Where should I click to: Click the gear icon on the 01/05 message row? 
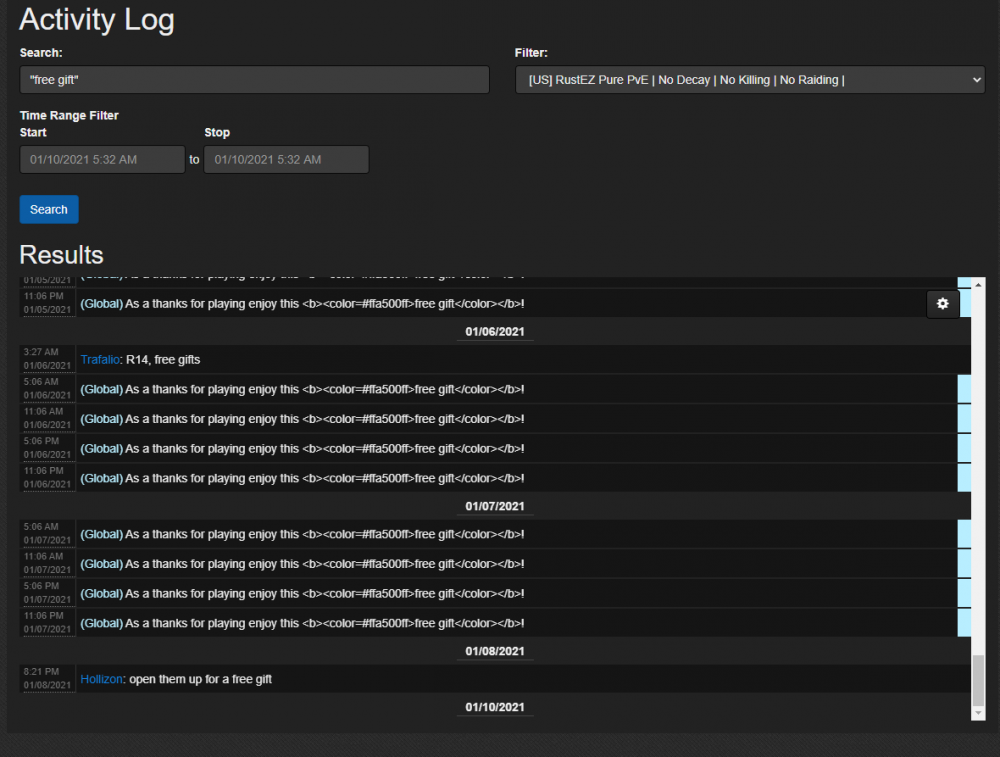942,304
